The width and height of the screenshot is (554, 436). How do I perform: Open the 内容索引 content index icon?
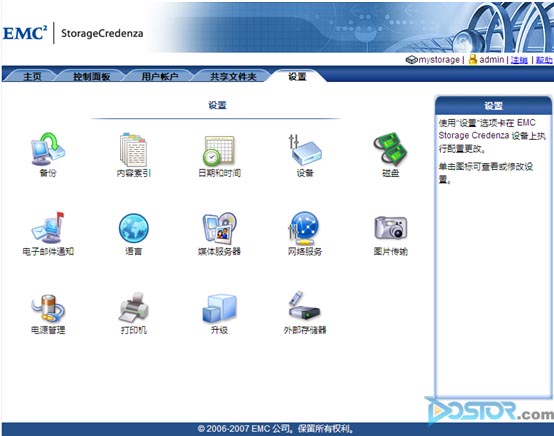tap(133, 149)
